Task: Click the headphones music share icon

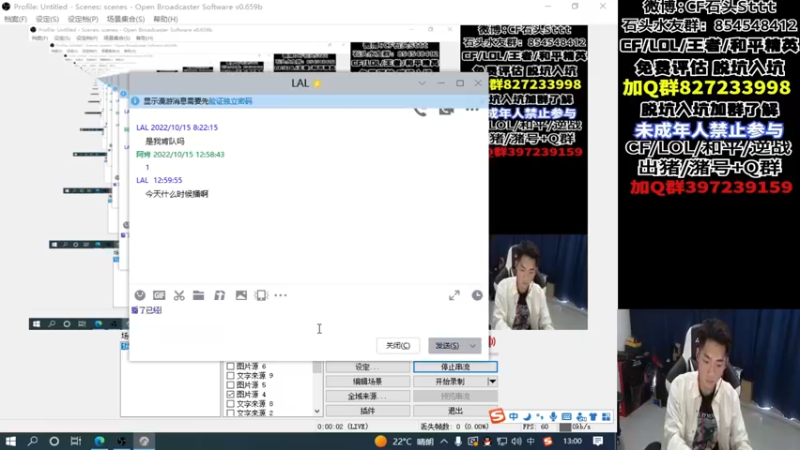Action: 219,295
